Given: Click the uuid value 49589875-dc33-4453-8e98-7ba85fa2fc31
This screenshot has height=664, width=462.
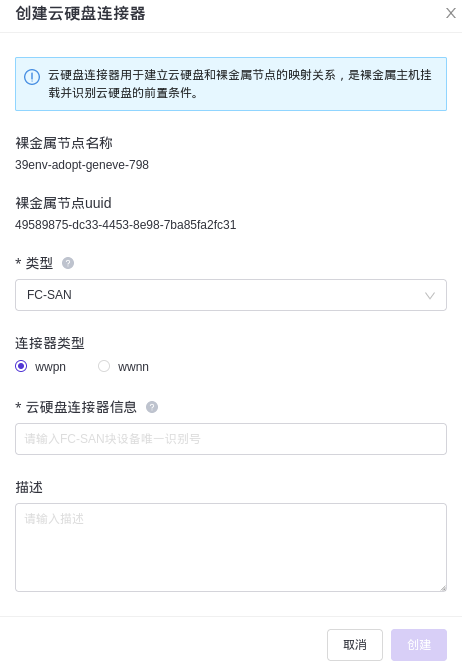Looking at the screenshot, I should (126, 224).
